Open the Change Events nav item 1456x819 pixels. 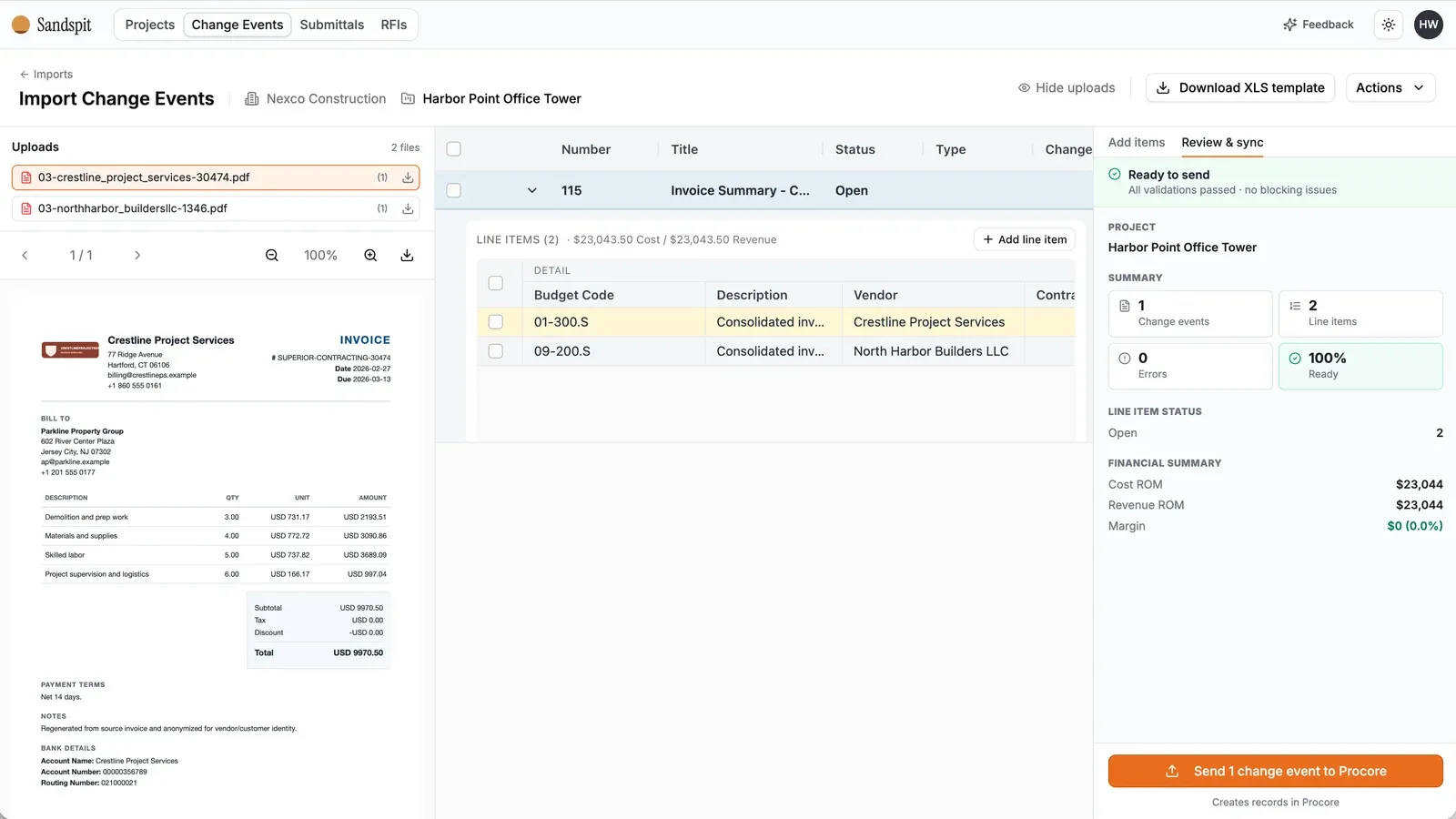(238, 25)
